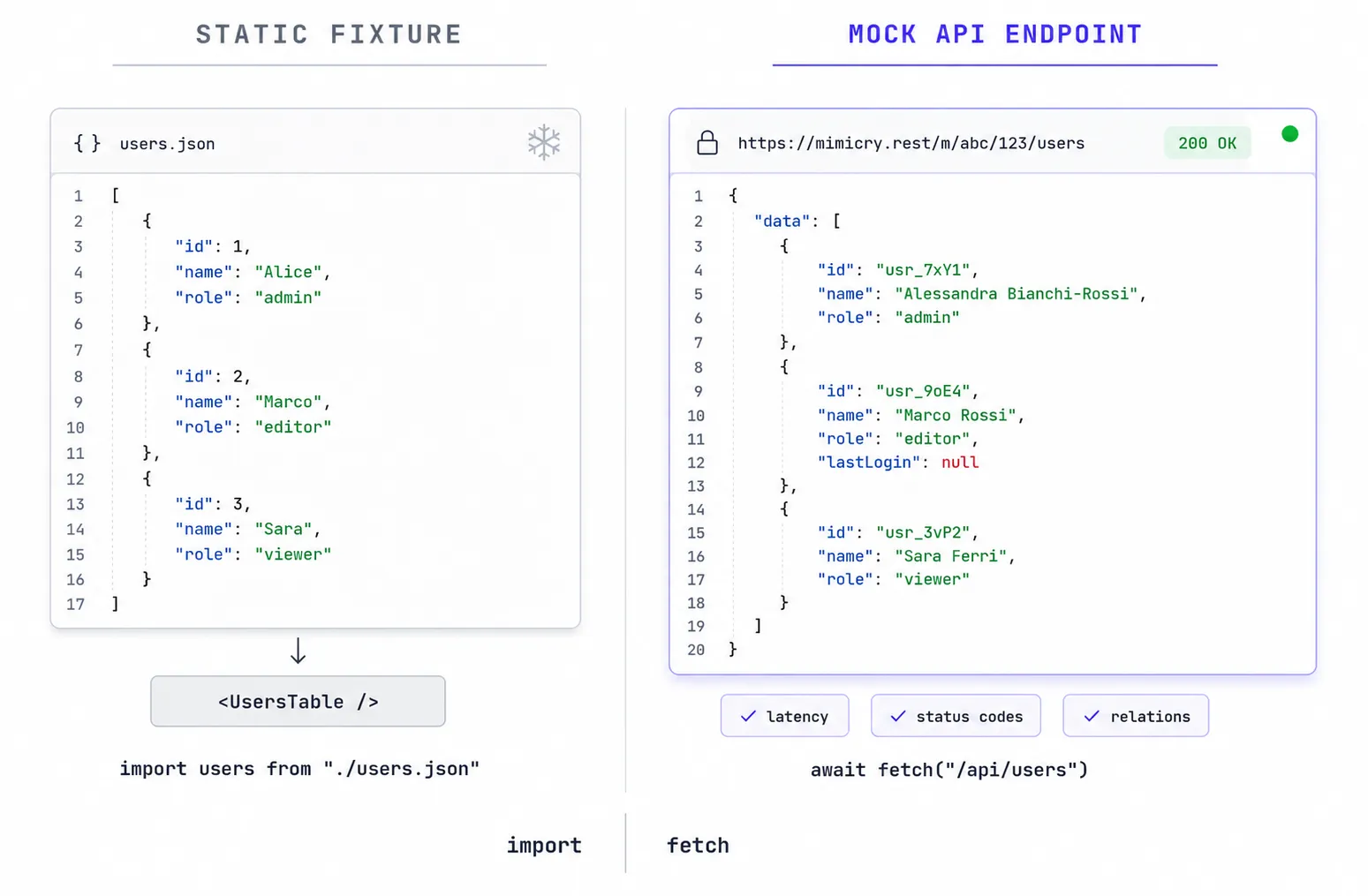The height and width of the screenshot is (896, 1368).
Task: Select the fetch option at the bottom
Action: click(x=698, y=846)
